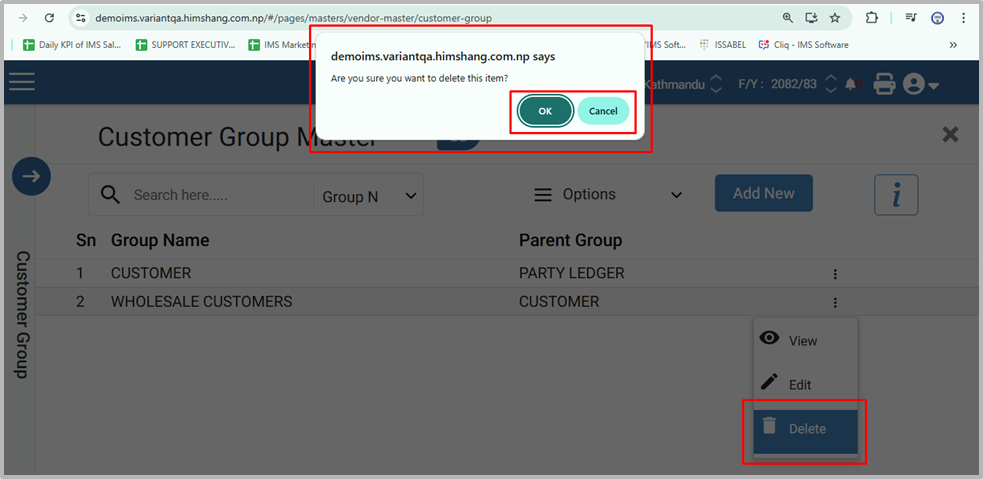The height and width of the screenshot is (479, 983).
Task: Open three-dot menu for CUSTOMER row
Action: coord(835,274)
